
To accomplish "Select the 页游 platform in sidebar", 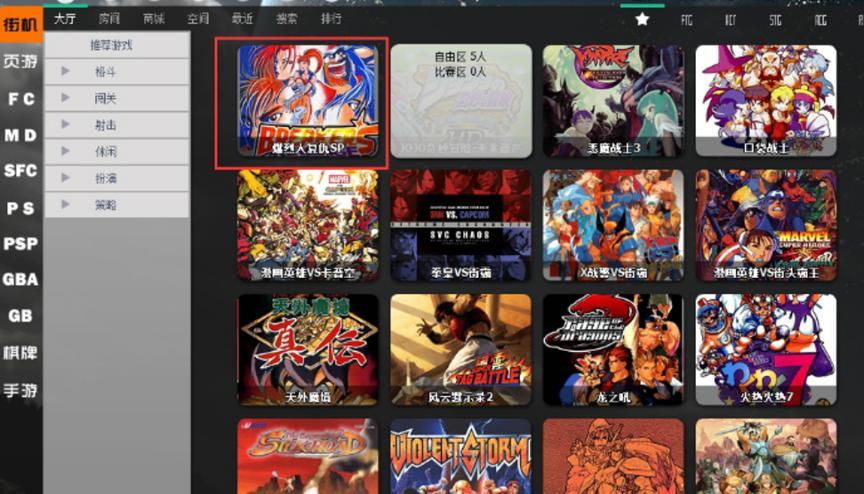I will point(20,61).
